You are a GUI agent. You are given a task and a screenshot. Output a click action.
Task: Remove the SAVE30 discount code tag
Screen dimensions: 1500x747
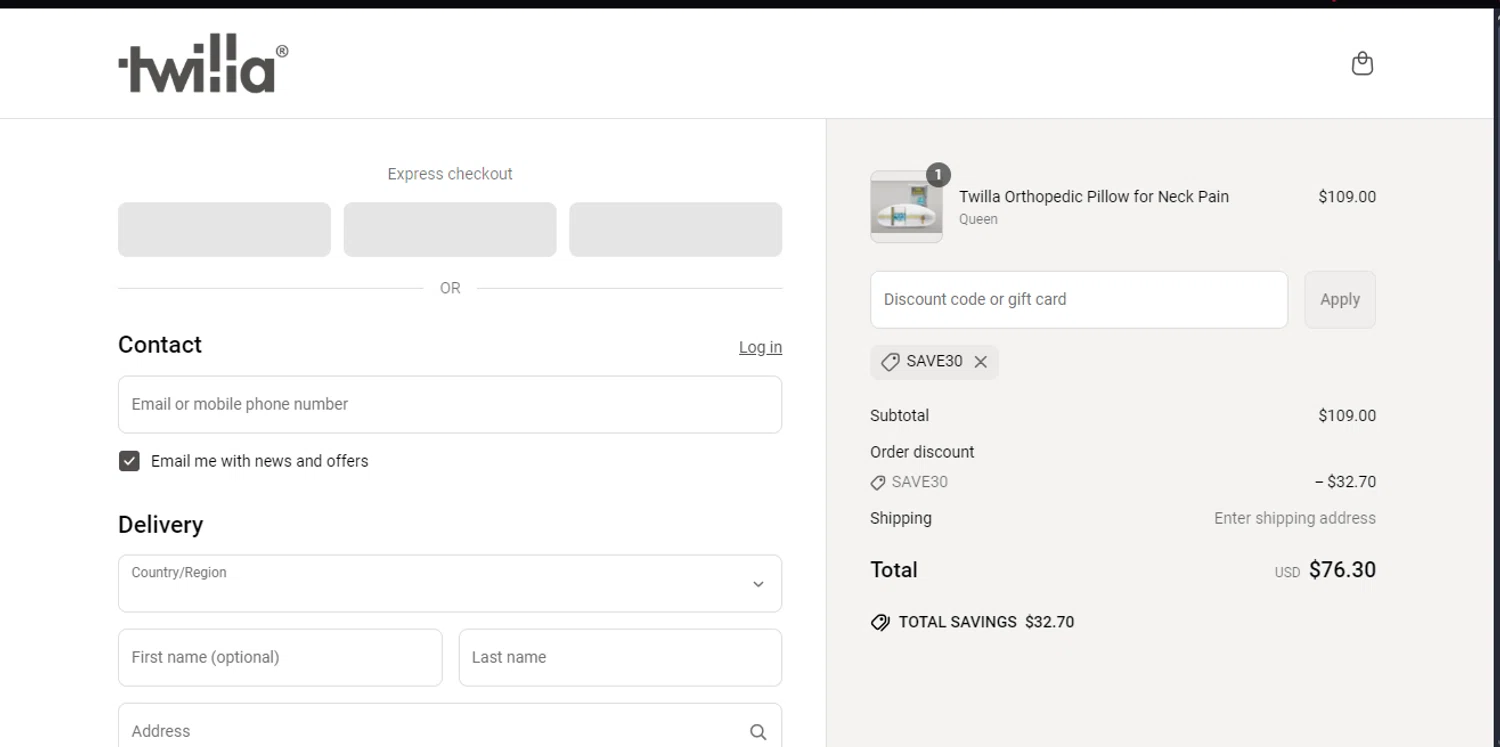tap(981, 362)
